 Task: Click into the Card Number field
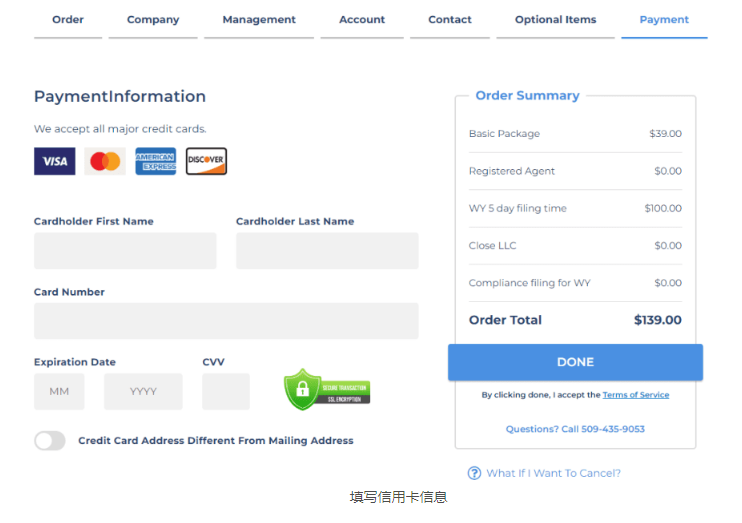click(226, 321)
